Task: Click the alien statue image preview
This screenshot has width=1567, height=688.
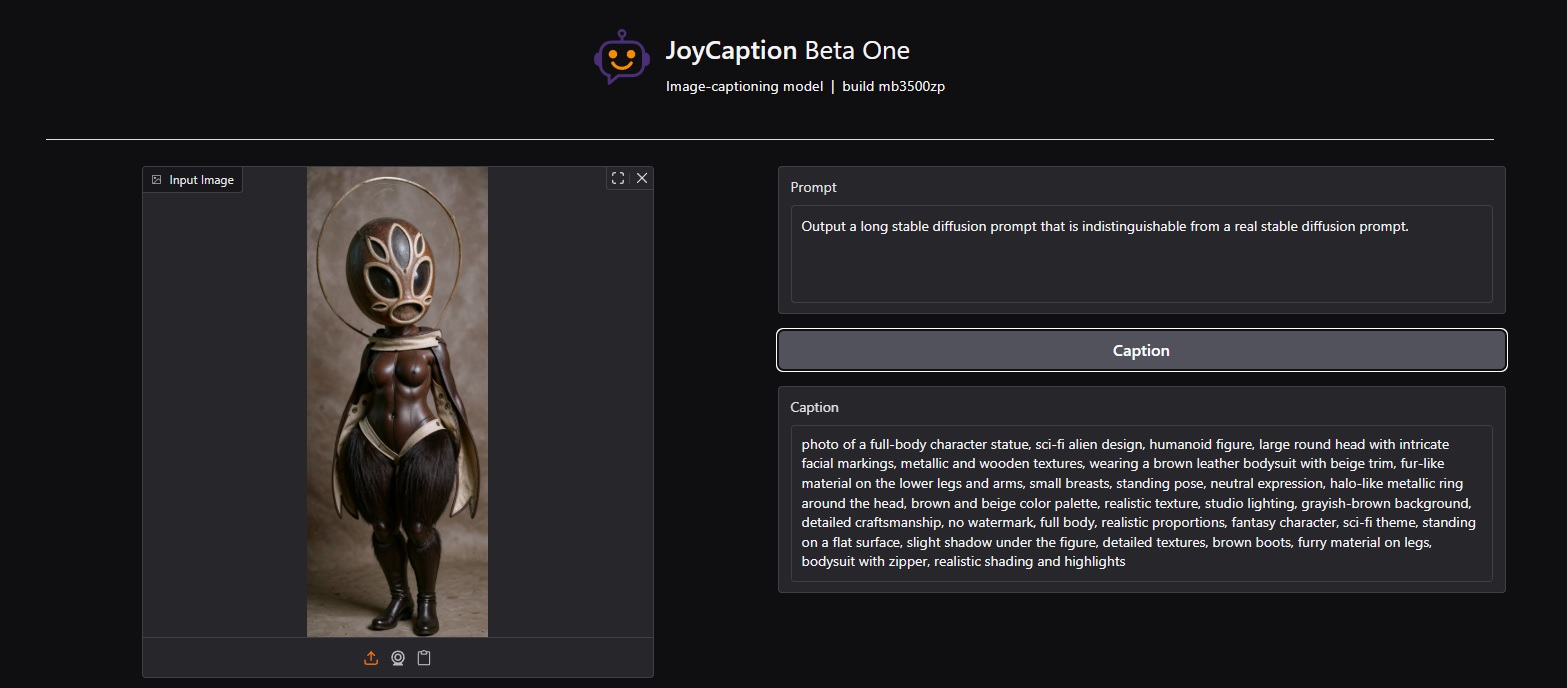Action: click(397, 400)
